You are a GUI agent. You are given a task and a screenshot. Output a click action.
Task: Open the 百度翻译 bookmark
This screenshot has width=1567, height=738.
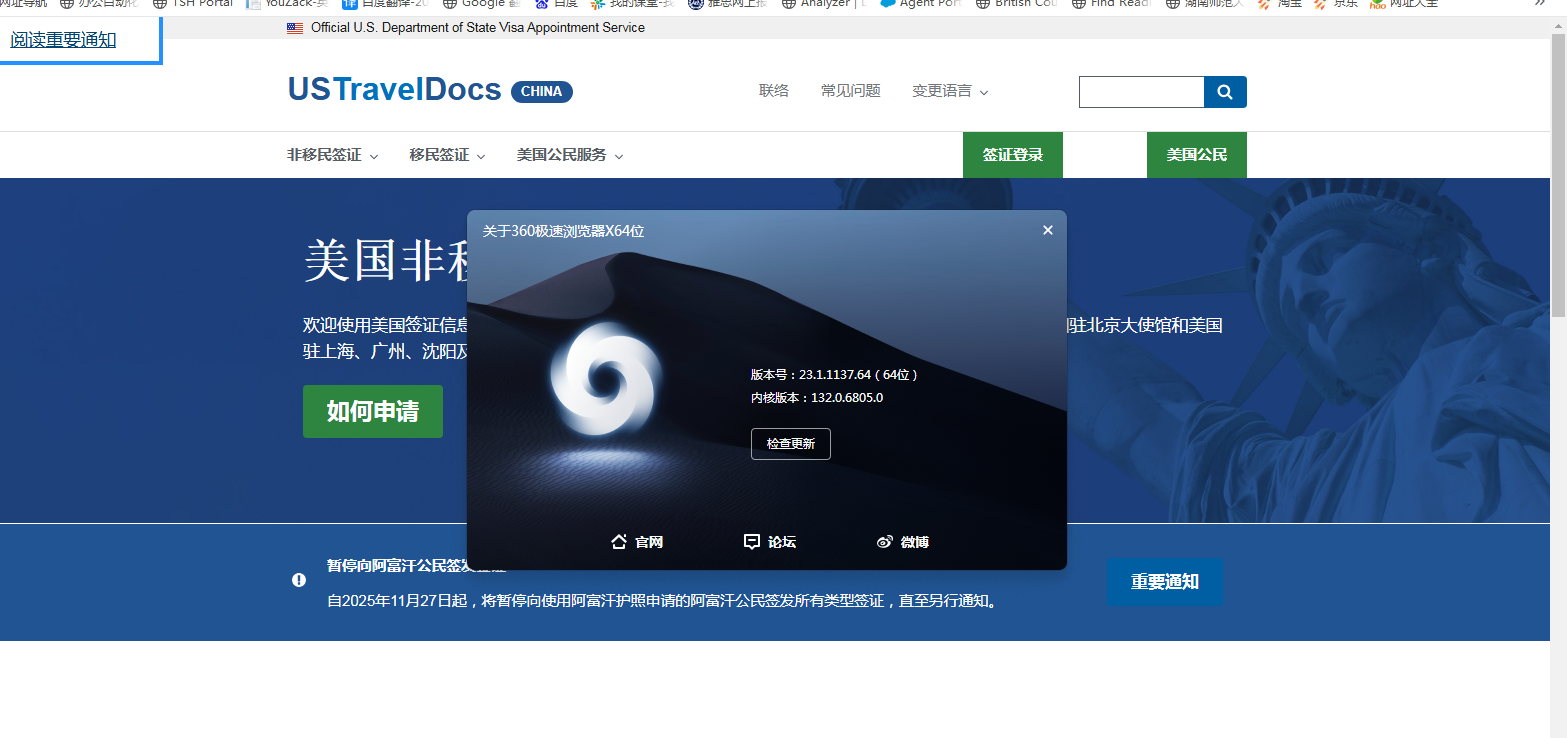click(384, 4)
